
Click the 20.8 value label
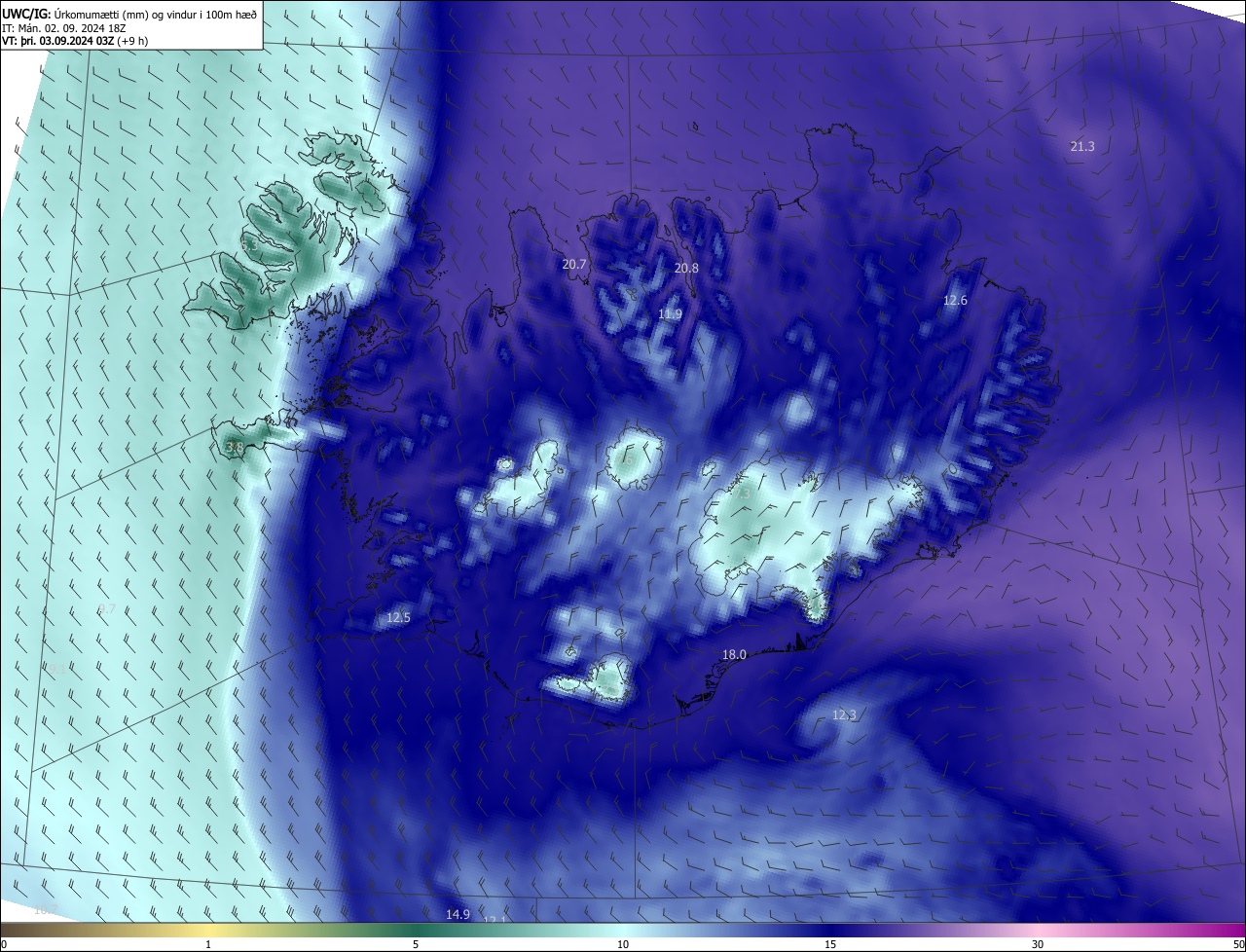pos(686,268)
